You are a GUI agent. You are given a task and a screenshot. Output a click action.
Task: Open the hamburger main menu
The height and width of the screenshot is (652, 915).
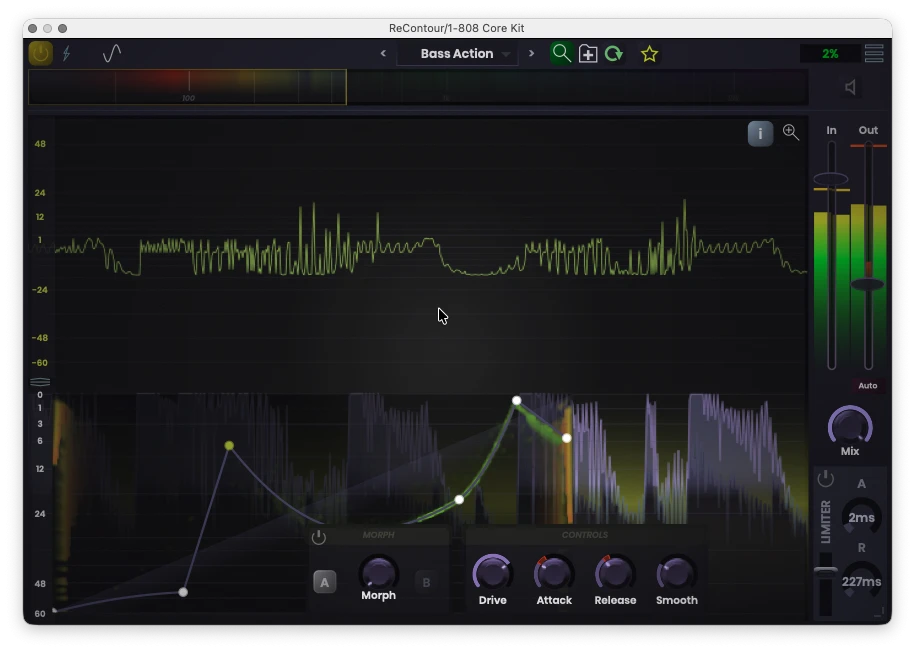click(874, 54)
